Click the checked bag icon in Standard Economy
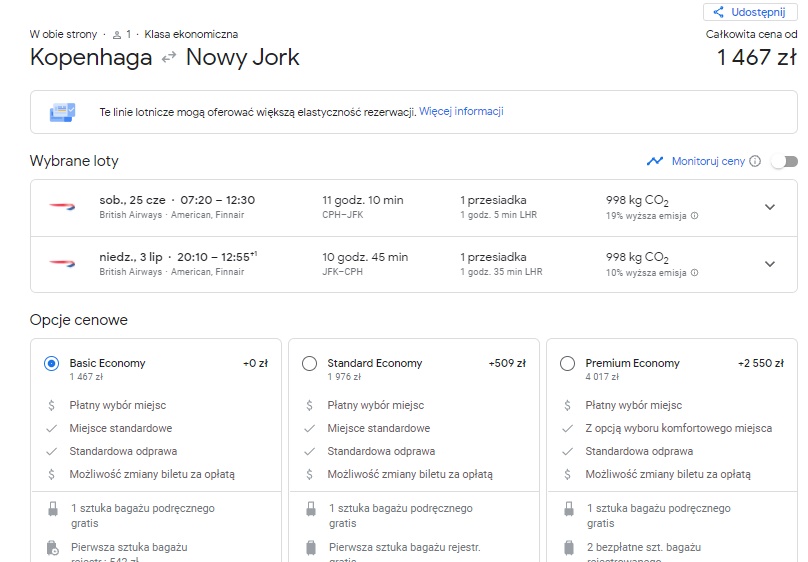 tap(311, 548)
